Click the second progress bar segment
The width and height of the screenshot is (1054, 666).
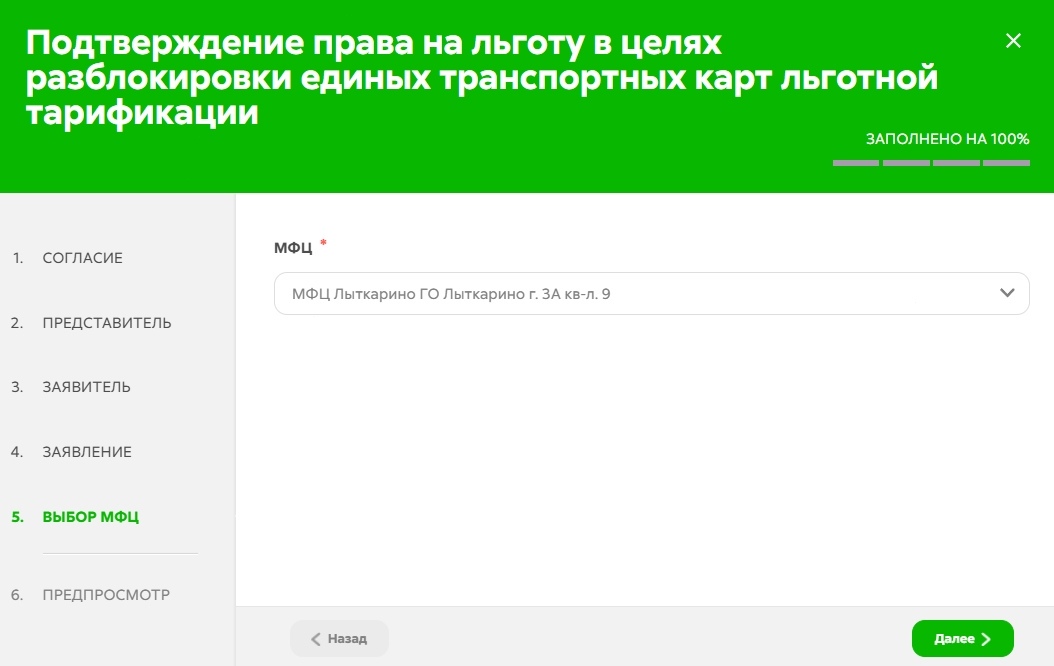[x=906, y=163]
